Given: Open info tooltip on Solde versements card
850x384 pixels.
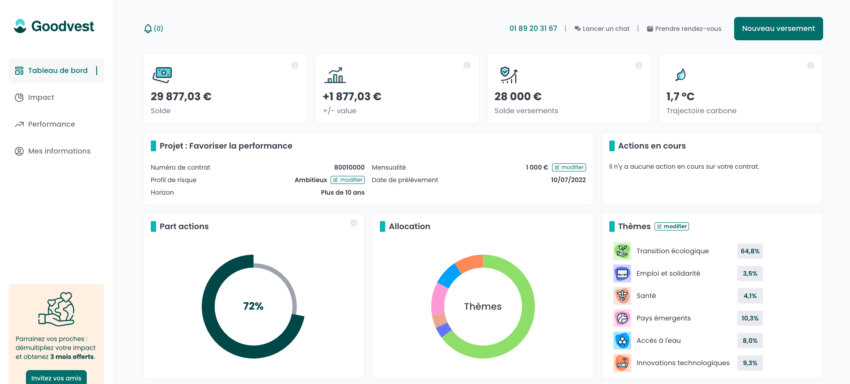Looking at the screenshot, I should (639, 66).
